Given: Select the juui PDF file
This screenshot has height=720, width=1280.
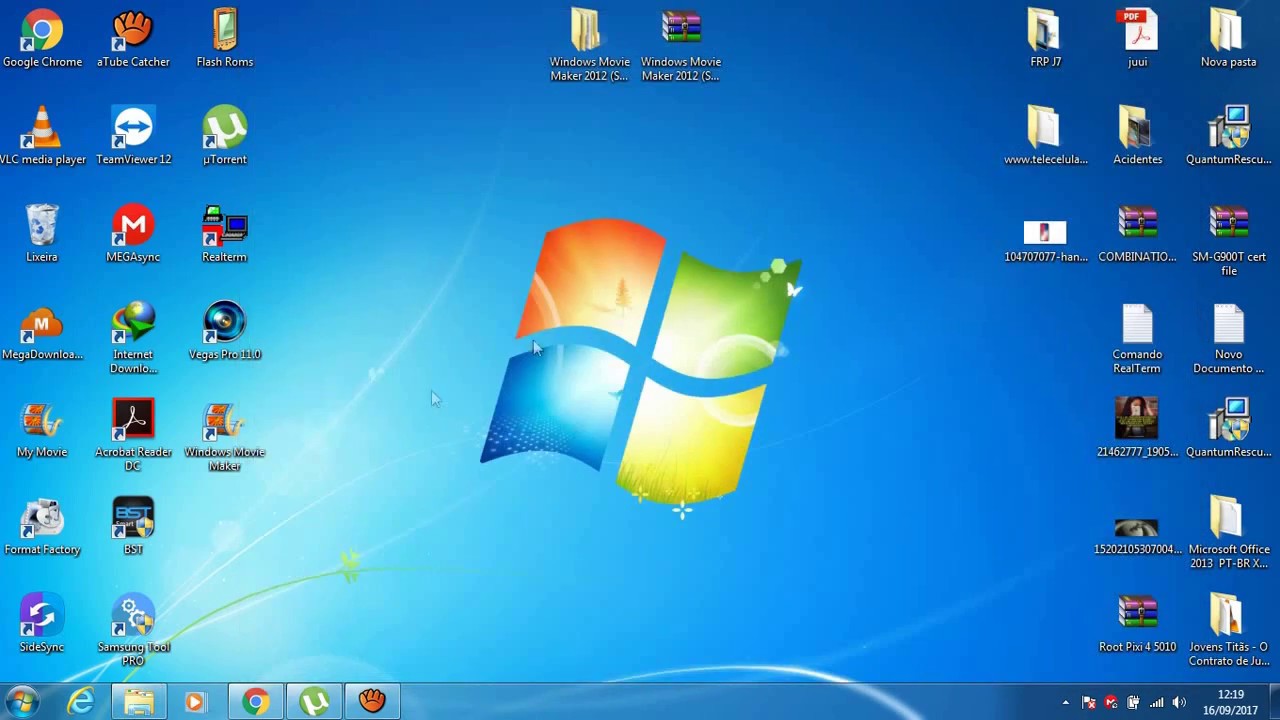Looking at the screenshot, I should [1138, 38].
